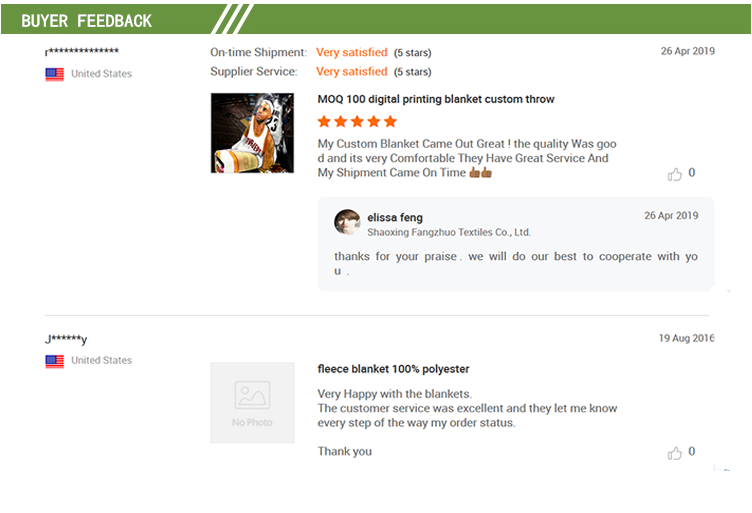Click reviewer name J******y

(x=66, y=339)
